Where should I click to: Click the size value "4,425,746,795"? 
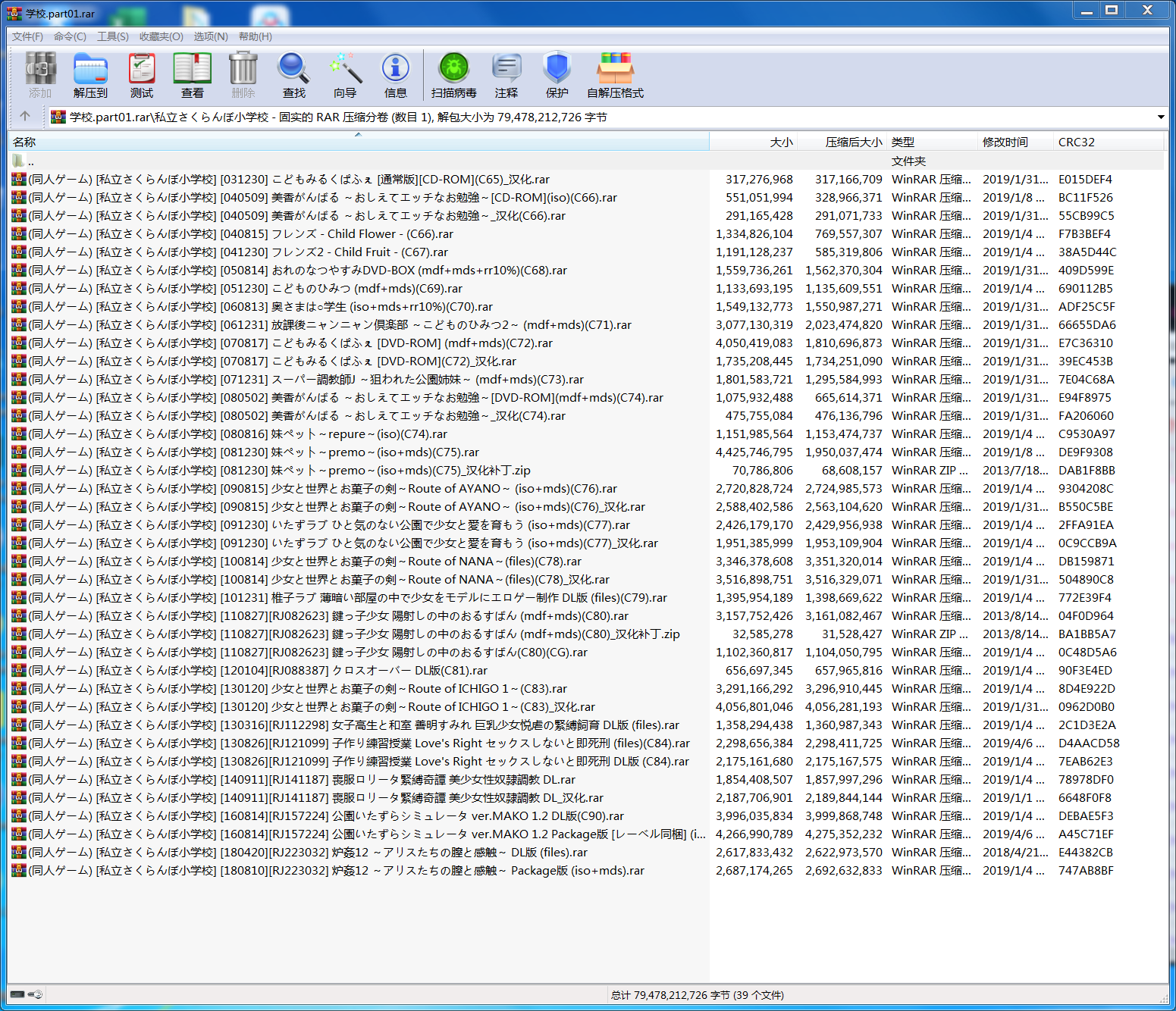coord(754,452)
